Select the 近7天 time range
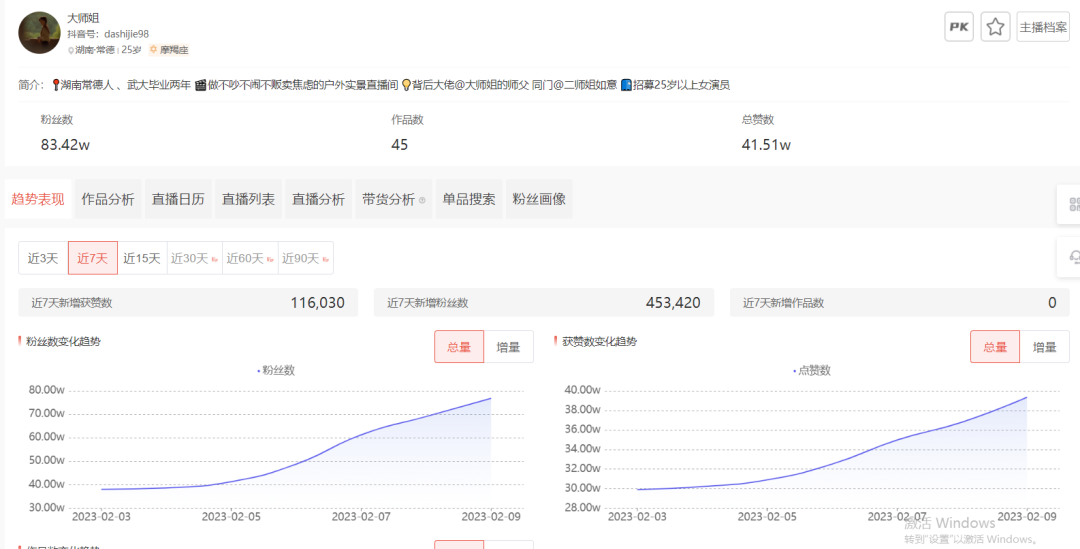 tap(93, 258)
